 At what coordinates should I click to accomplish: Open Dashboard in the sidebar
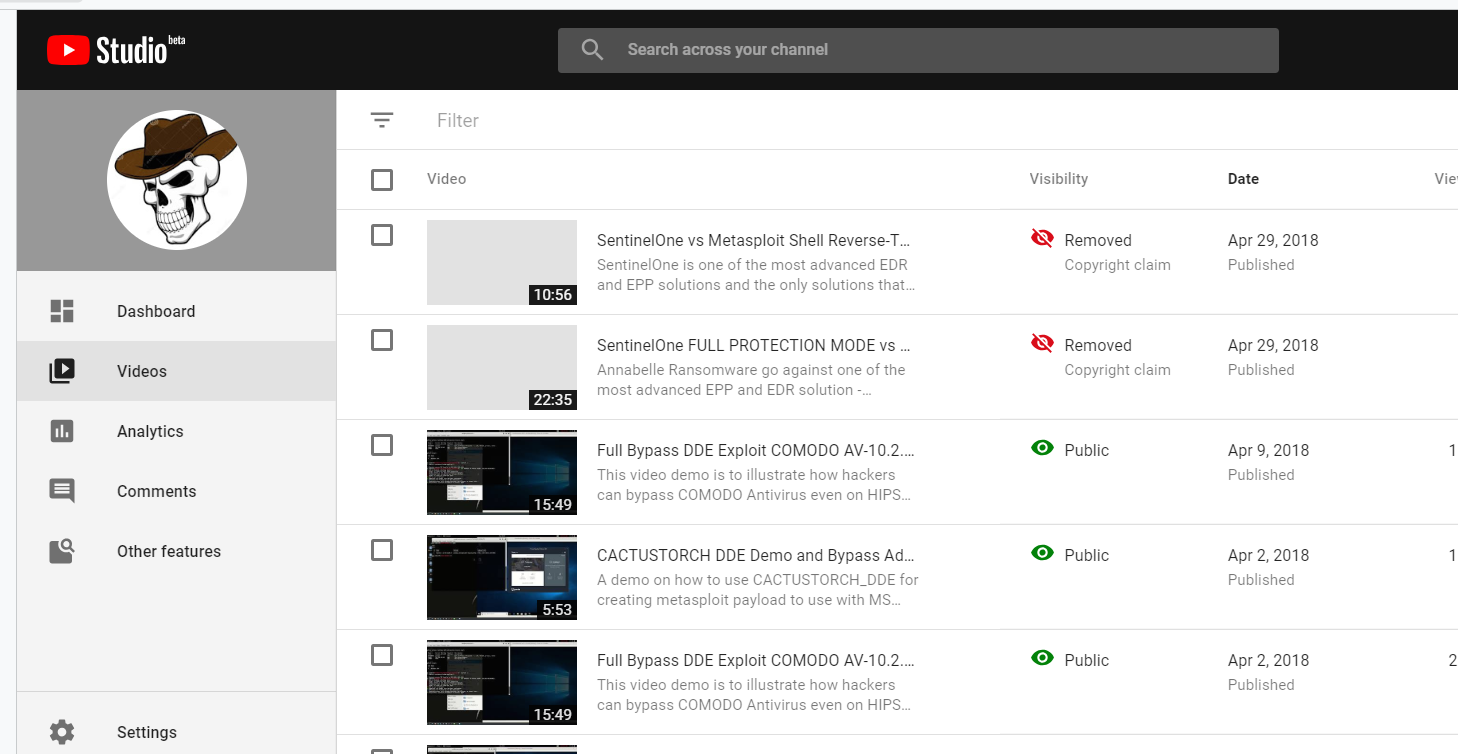click(x=176, y=311)
